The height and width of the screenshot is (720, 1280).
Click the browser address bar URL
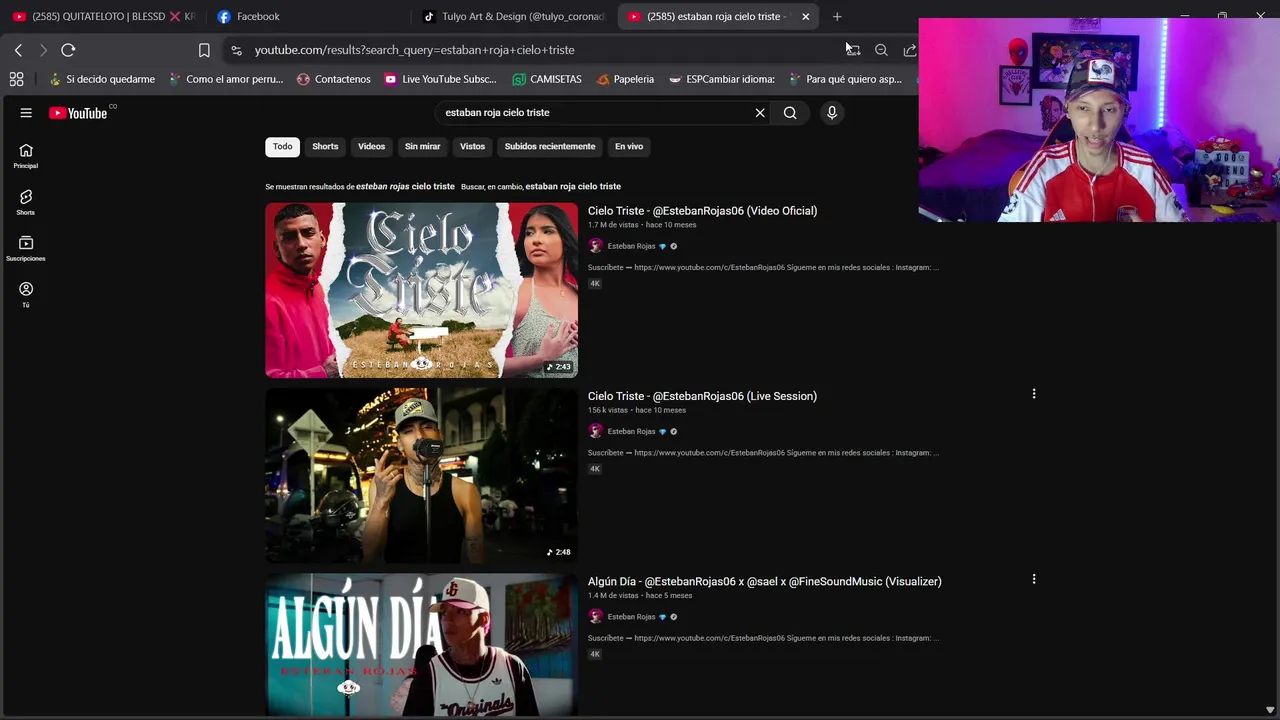pyautogui.click(x=414, y=50)
